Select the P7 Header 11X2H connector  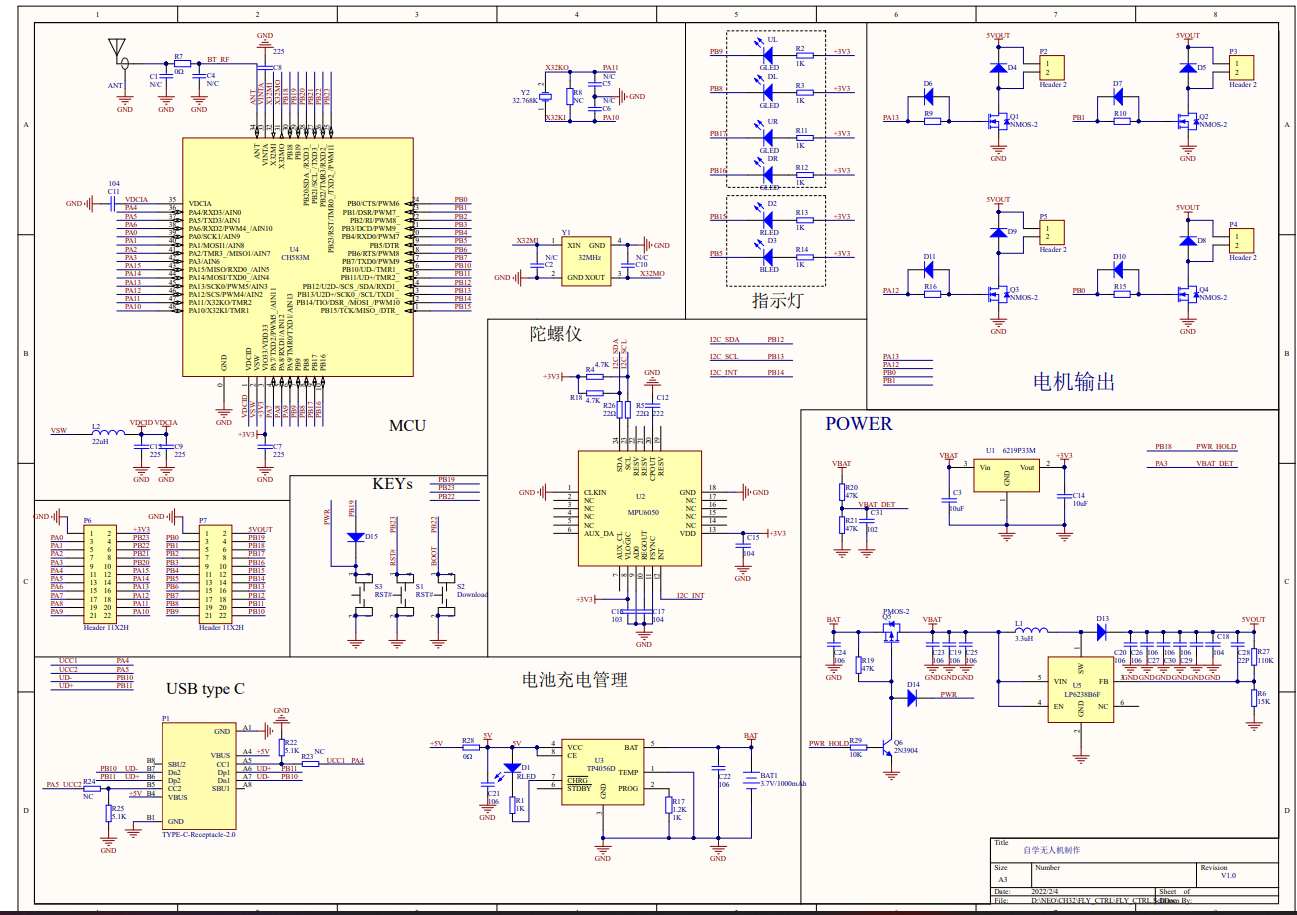[x=216, y=574]
